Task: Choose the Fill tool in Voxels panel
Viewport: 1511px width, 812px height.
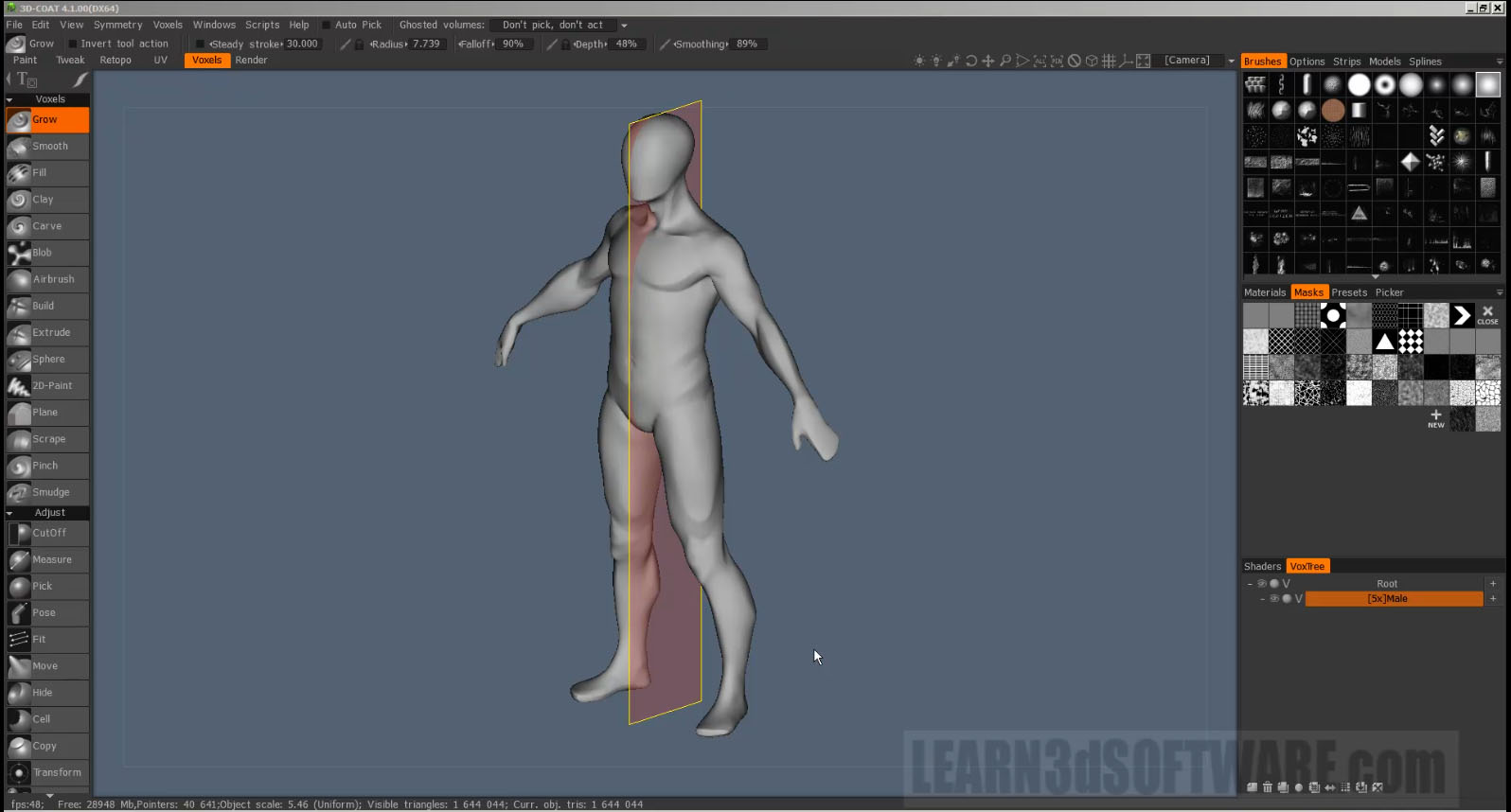Action: (47, 173)
